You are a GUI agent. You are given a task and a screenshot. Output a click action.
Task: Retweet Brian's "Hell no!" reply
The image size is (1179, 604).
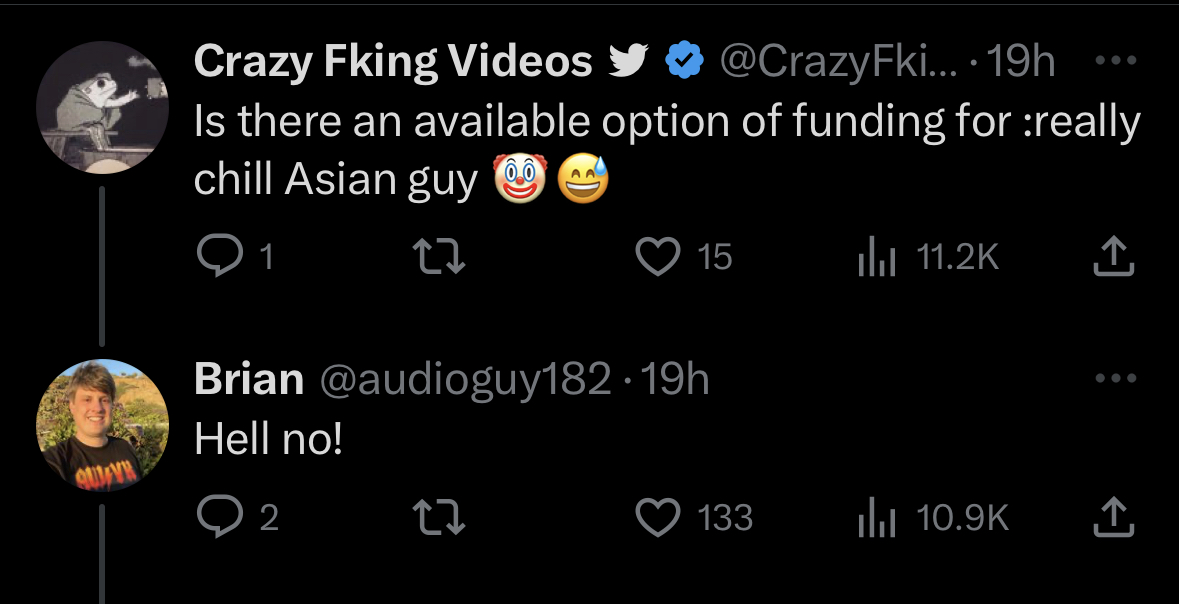(x=440, y=517)
